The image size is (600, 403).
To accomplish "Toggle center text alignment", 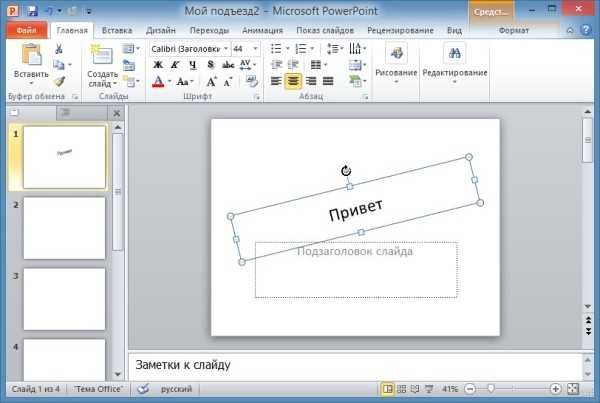I will point(294,81).
